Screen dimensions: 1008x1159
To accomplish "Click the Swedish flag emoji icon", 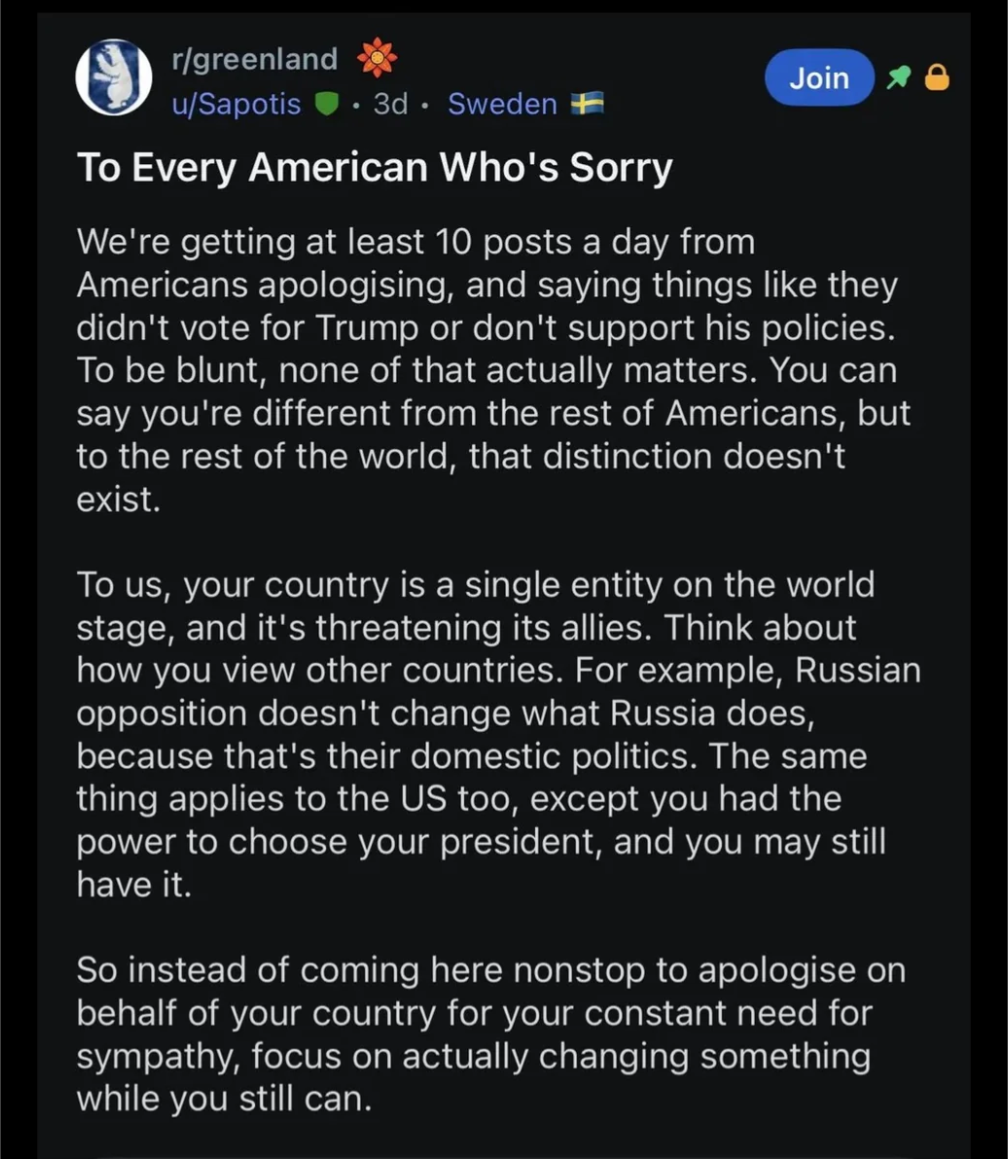I will coord(588,103).
